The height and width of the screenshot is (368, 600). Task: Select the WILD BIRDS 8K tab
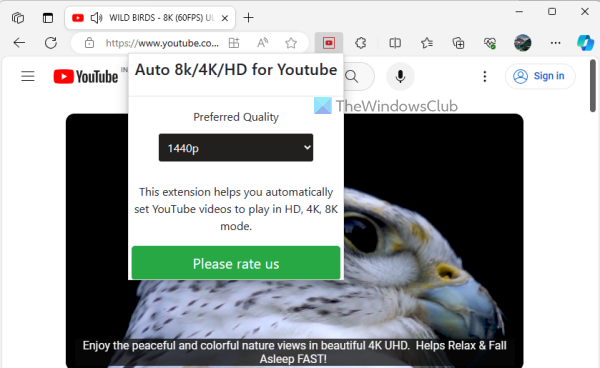tap(150, 18)
